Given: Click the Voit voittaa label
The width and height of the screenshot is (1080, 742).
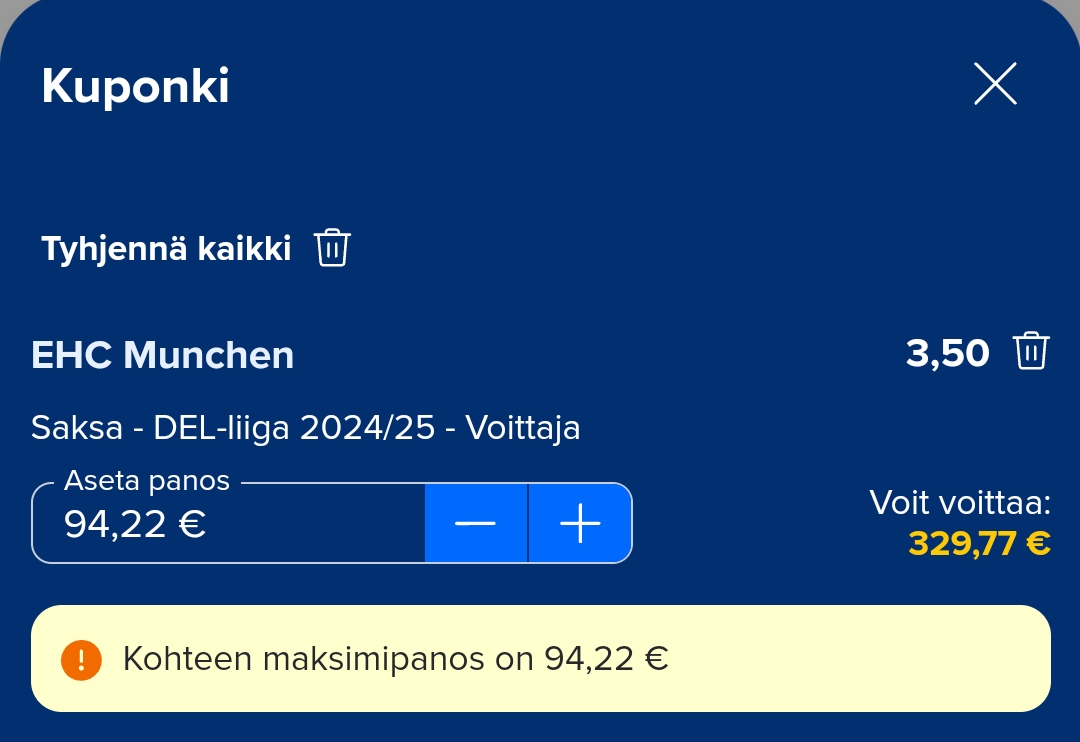Looking at the screenshot, I should click(959, 502).
